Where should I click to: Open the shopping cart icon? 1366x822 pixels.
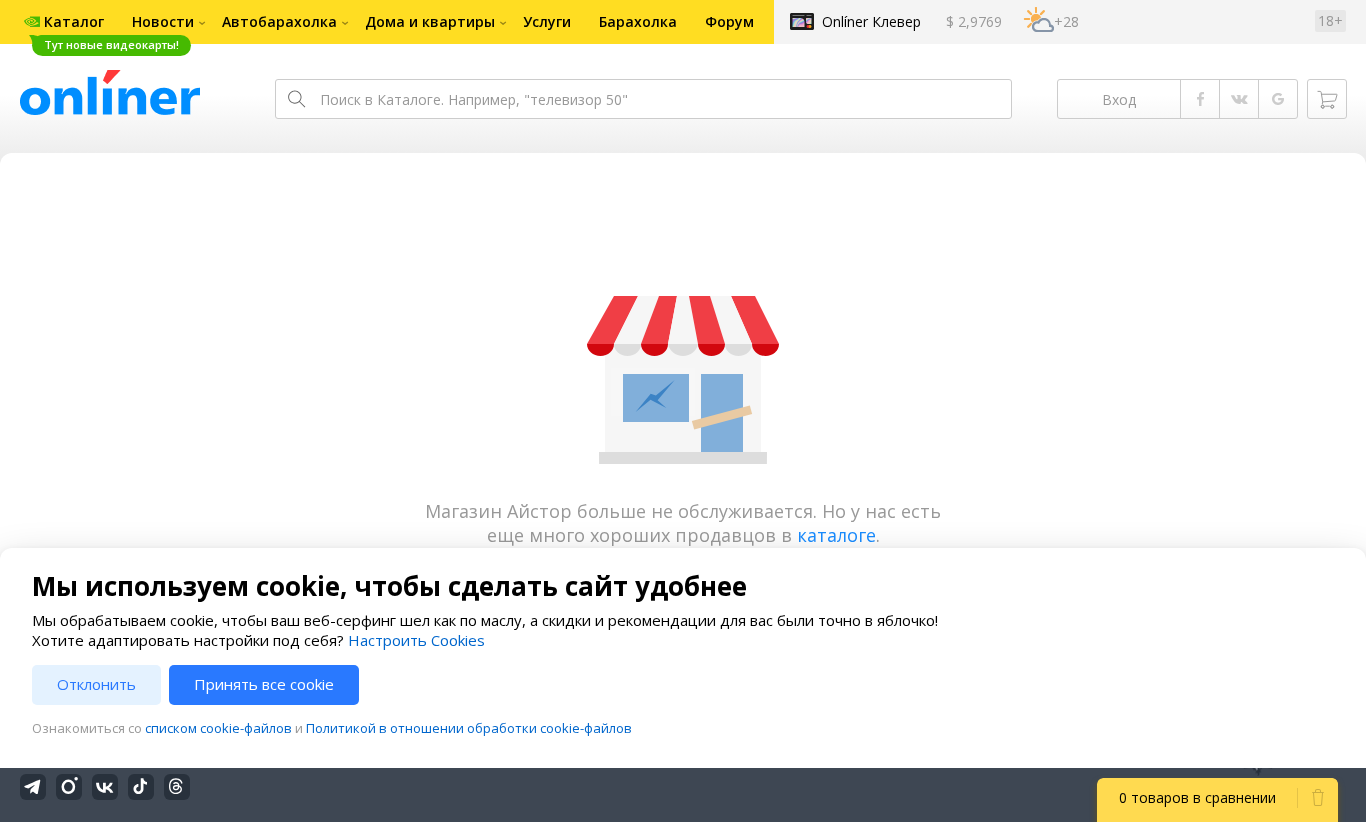[1327, 99]
